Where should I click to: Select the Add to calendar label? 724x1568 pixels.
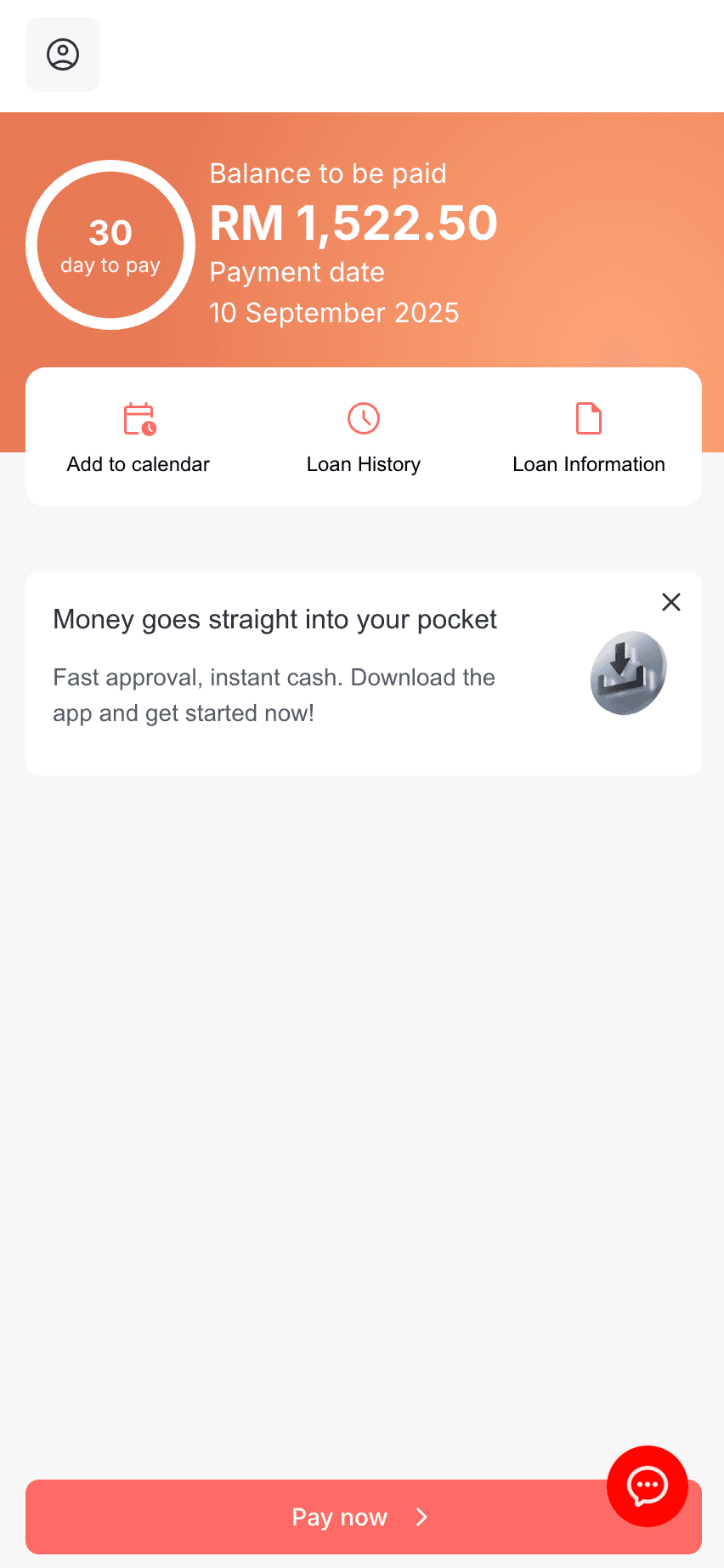coord(139,464)
